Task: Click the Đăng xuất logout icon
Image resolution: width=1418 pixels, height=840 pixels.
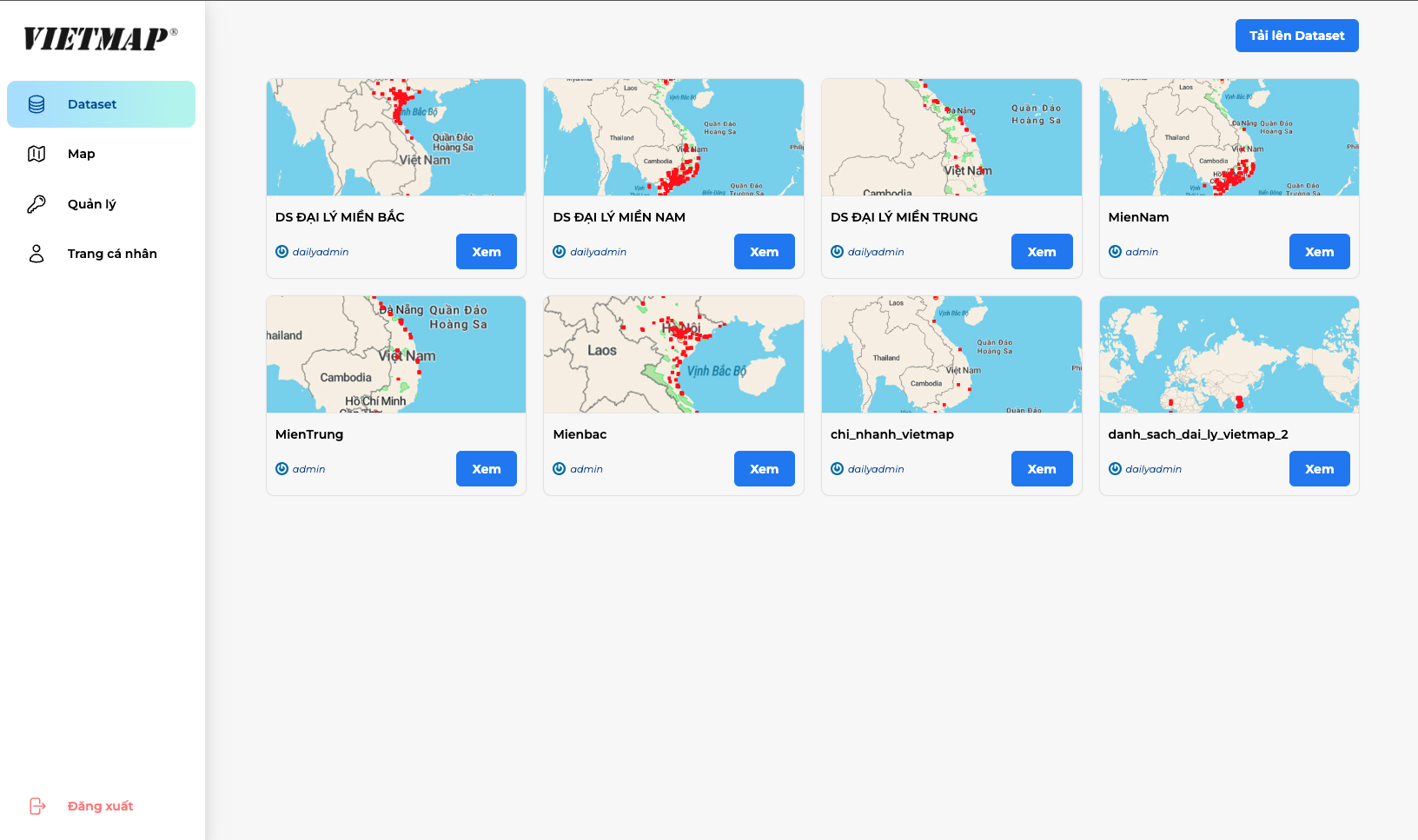Action: click(37, 806)
